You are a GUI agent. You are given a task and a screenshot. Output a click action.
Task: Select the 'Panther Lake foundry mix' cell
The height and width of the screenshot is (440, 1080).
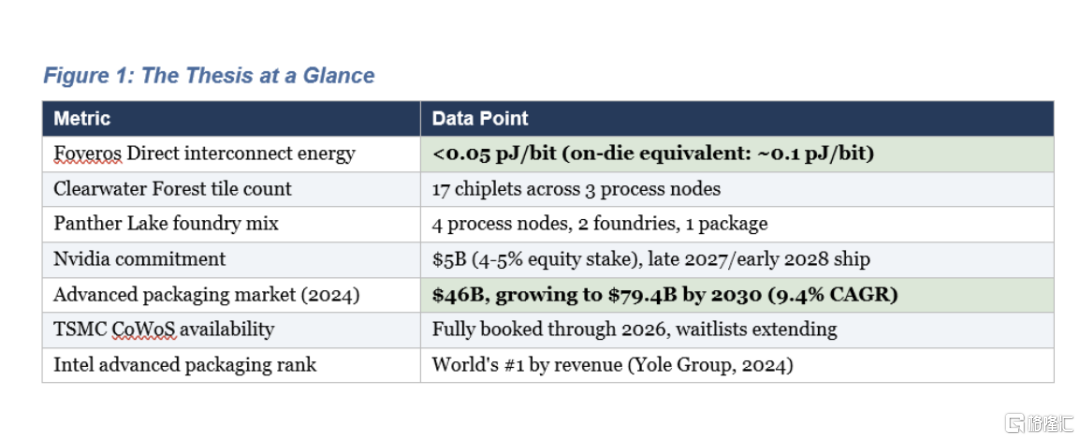[x=165, y=223]
